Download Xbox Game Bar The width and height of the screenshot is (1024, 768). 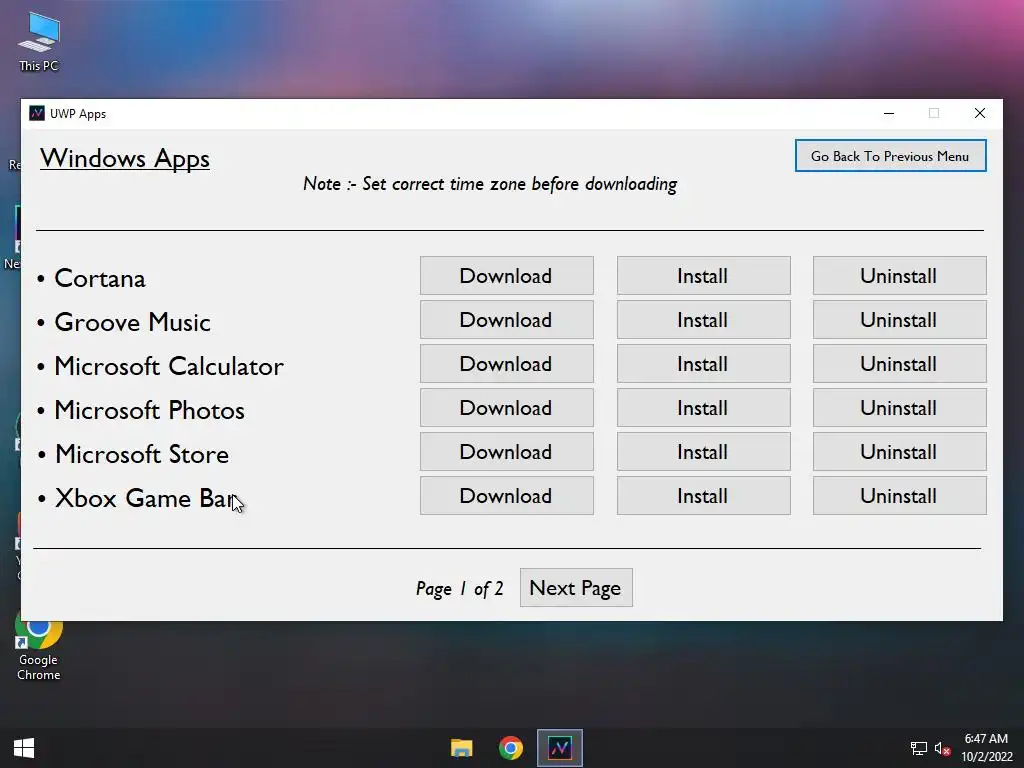[506, 496]
